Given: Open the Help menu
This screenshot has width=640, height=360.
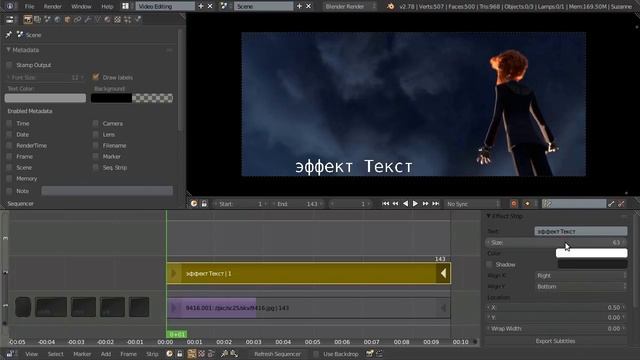Looking at the screenshot, I should point(107,6).
